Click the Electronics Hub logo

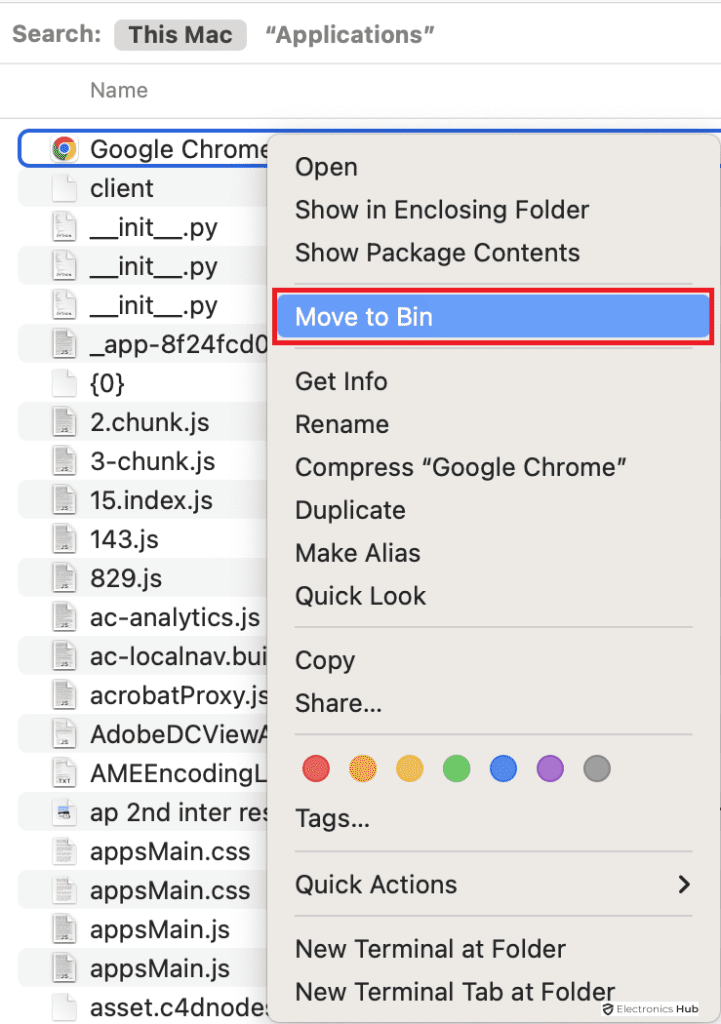pyautogui.click(x=651, y=1009)
